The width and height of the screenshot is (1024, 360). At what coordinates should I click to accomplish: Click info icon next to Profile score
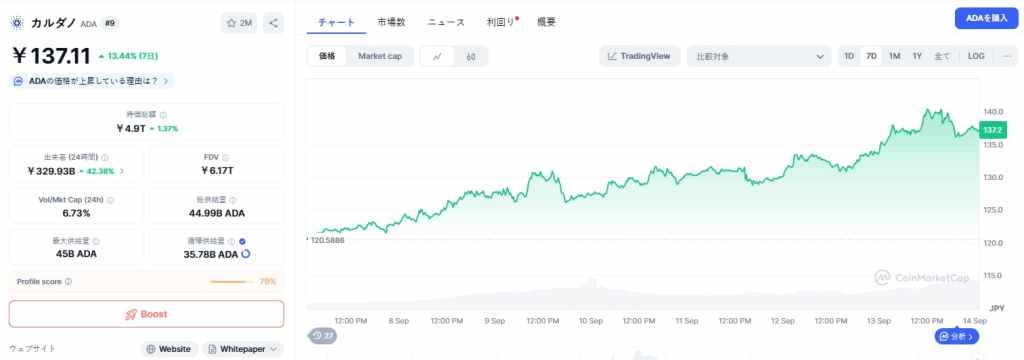point(69,282)
